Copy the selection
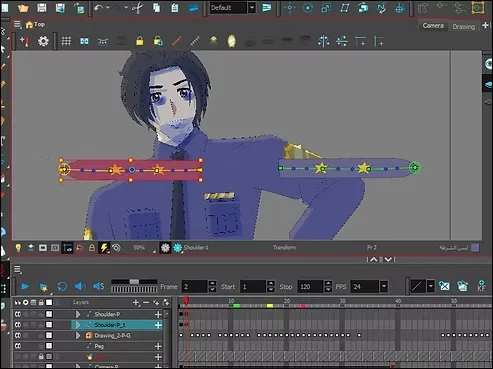The height and width of the screenshot is (369, 493). tap(156, 8)
